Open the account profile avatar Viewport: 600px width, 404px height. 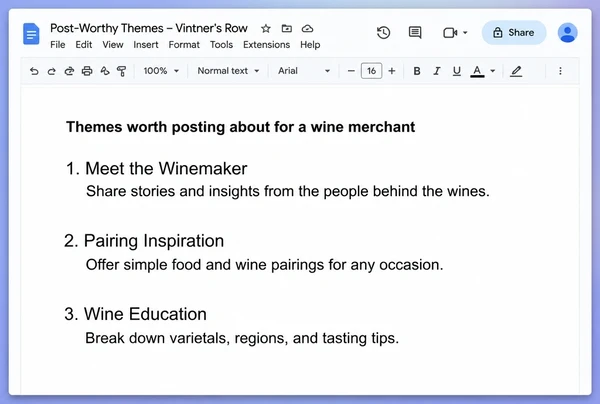pos(567,33)
